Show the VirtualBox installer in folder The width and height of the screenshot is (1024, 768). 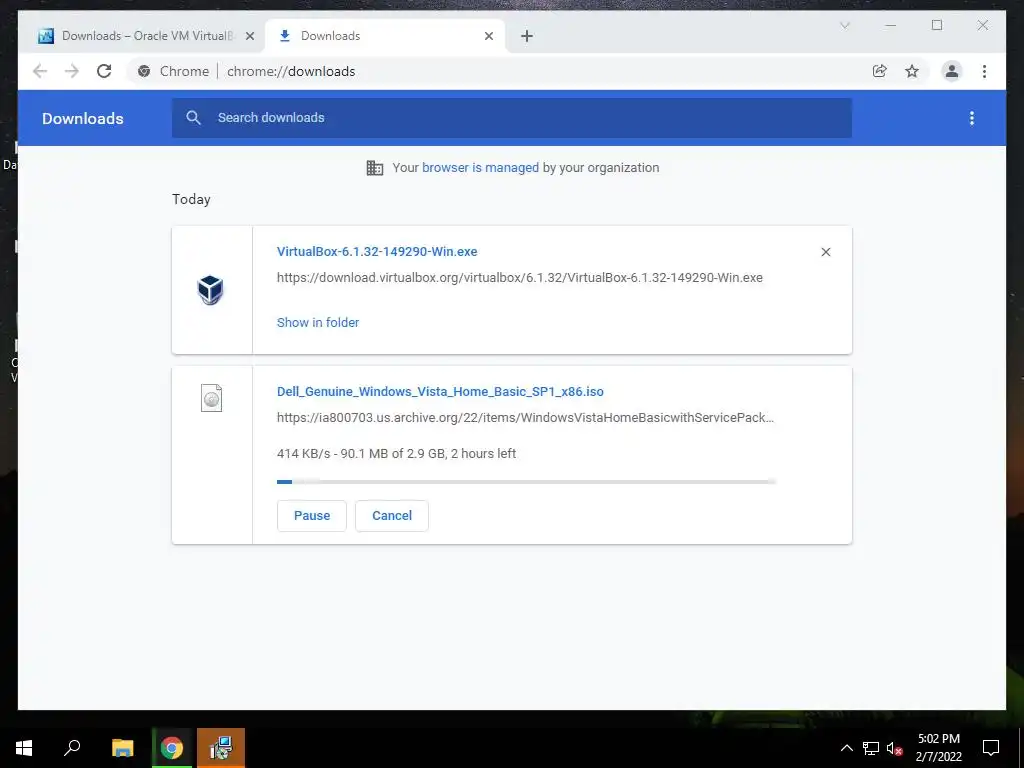318,322
